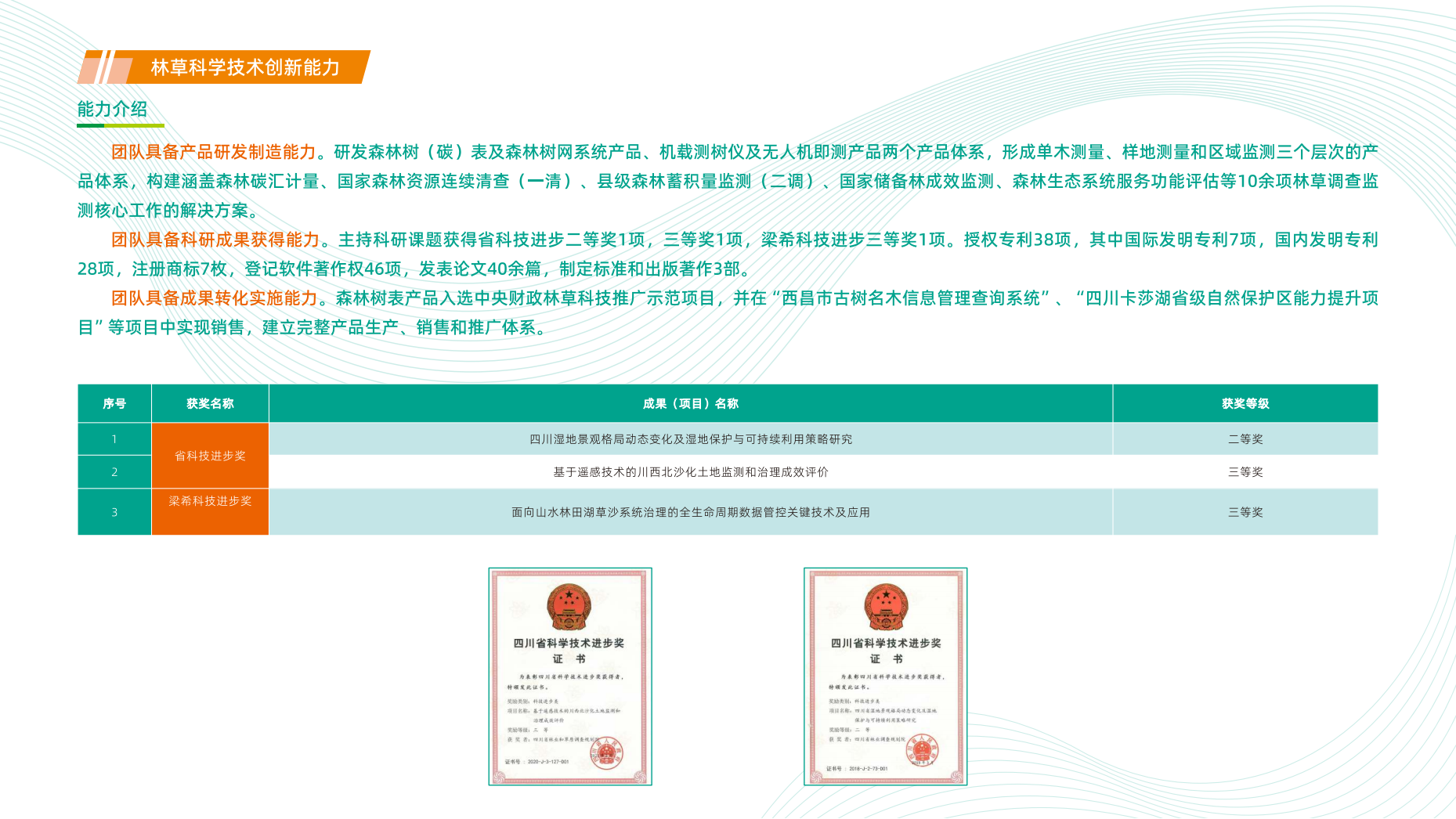Screen dimensions: 1456x819
Task: Click the 获奖名称 table header
Action: coord(210,403)
